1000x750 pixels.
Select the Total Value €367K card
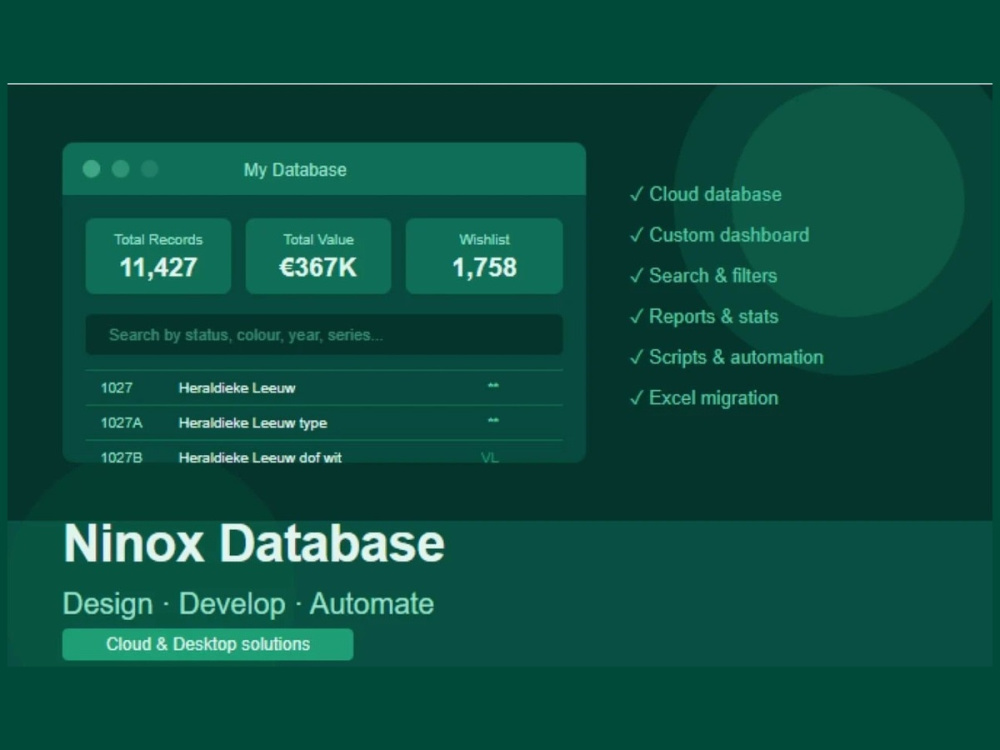[x=318, y=256]
